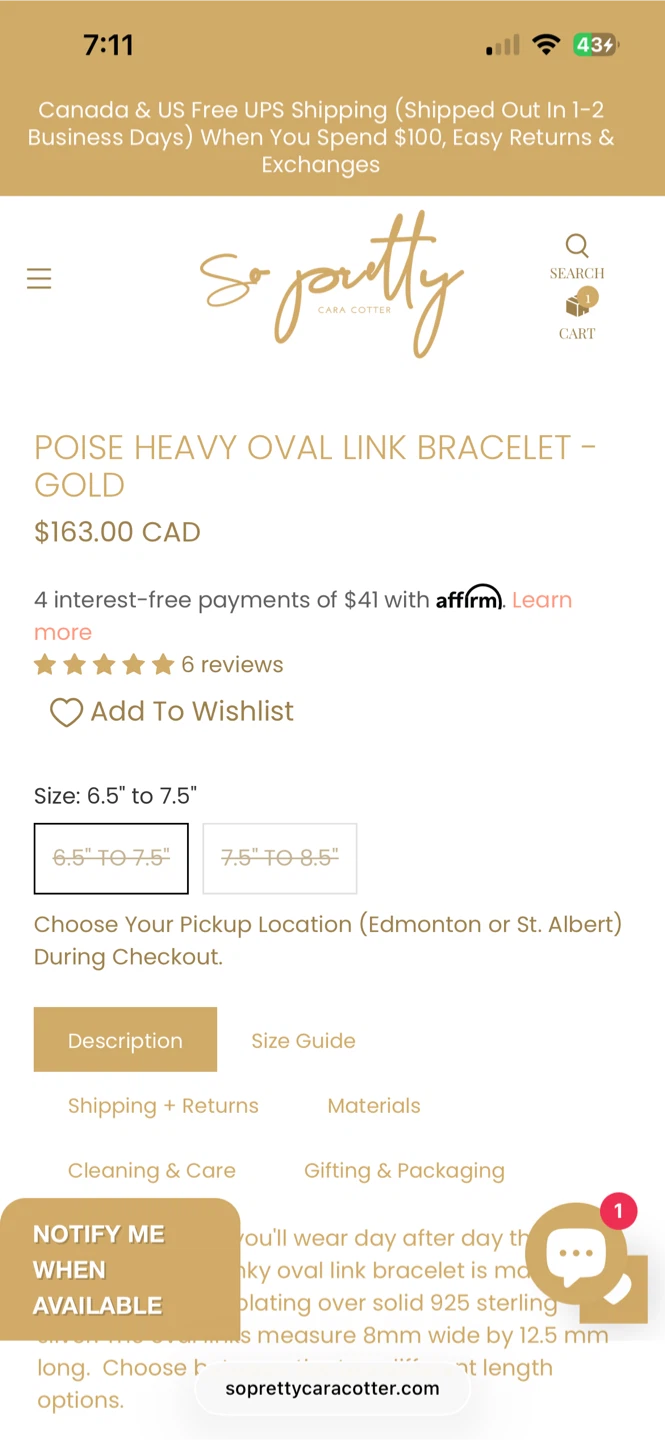665x1440 pixels.
Task: Tap the wishlist heart icon
Action: (x=66, y=712)
